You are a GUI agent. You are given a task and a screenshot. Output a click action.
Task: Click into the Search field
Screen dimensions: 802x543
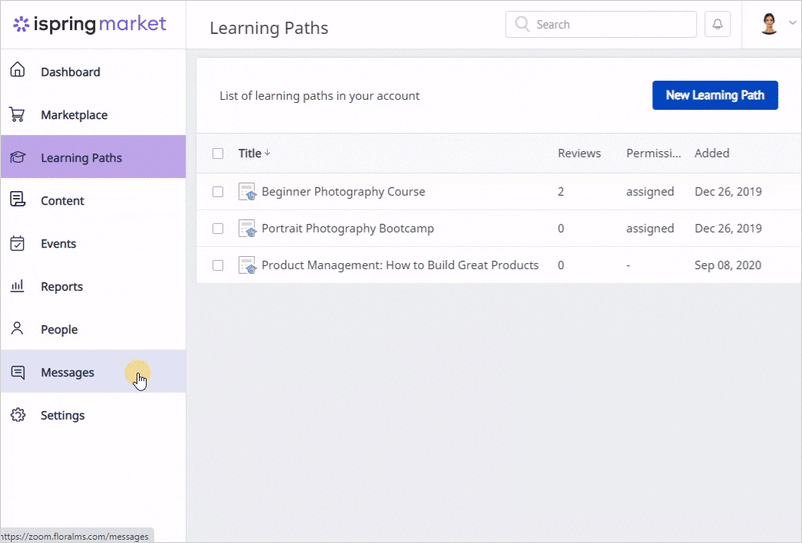tap(601, 24)
